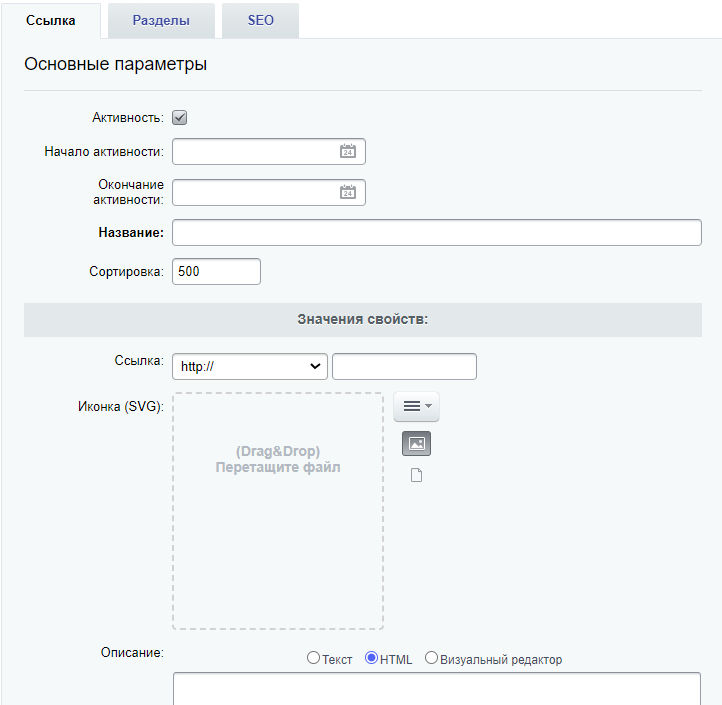Click the Описание text area
The height and width of the screenshot is (705, 722).
click(x=437, y=689)
